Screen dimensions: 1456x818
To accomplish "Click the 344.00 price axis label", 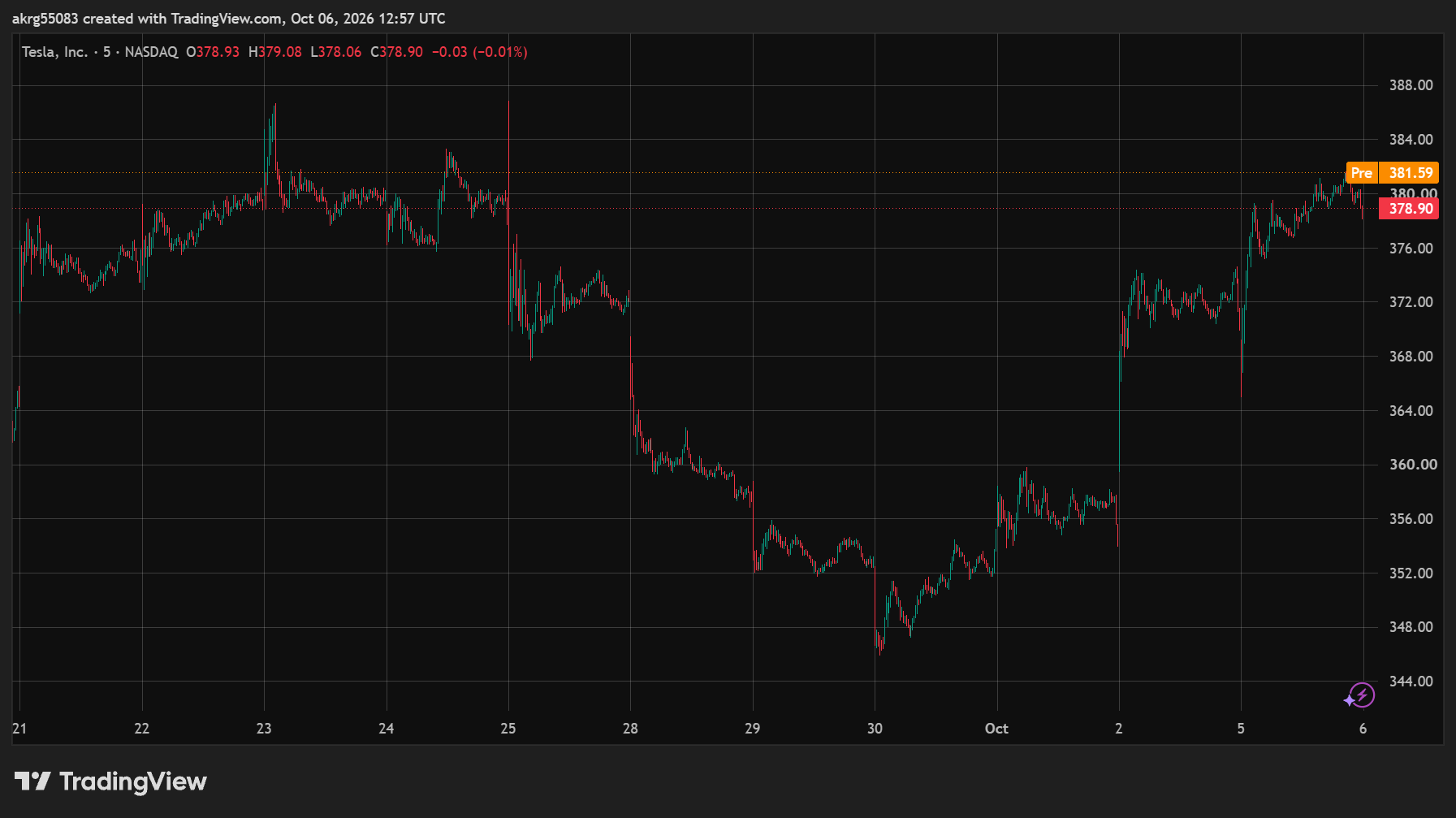I will tap(1411, 682).
